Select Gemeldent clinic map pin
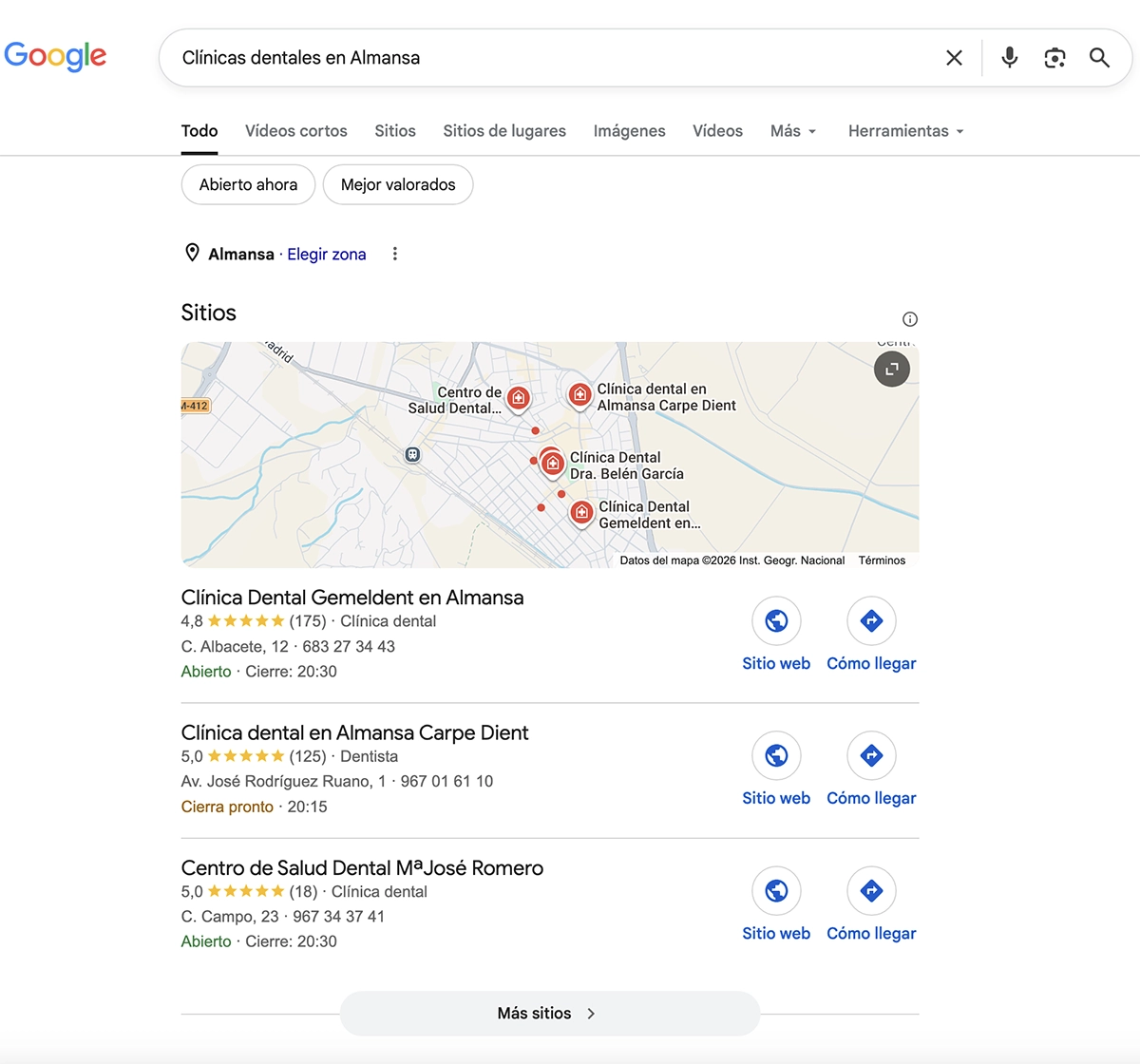Image resolution: width=1140 pixels, height=1064 pixels. (x=581, y=514)
